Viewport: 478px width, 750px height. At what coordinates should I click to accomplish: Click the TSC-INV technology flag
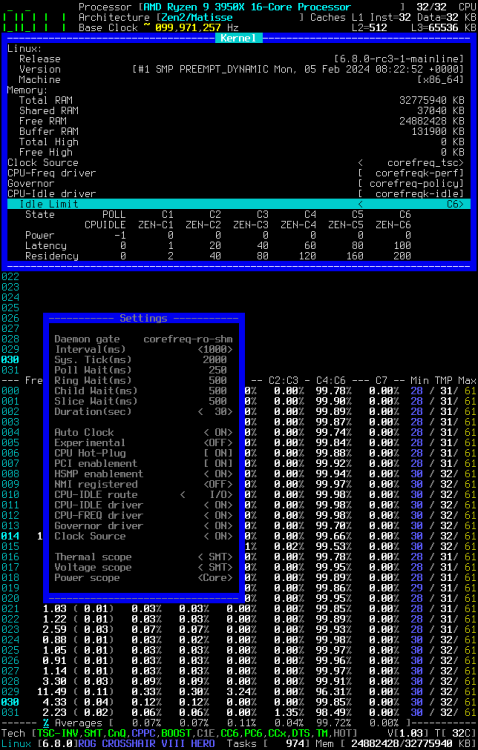click(x=57, y=733)
